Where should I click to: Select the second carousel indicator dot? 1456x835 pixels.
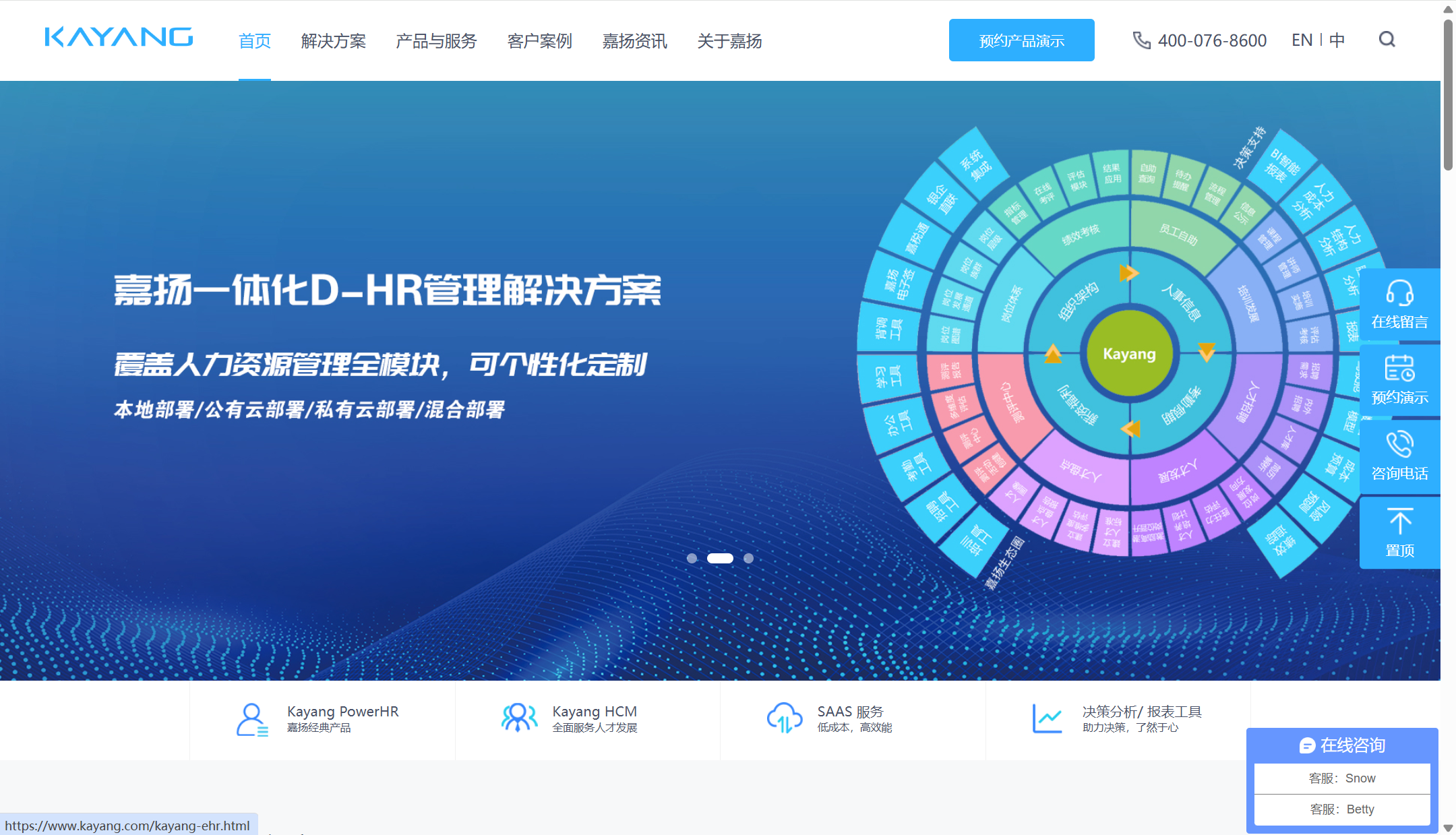coord(720,558)
